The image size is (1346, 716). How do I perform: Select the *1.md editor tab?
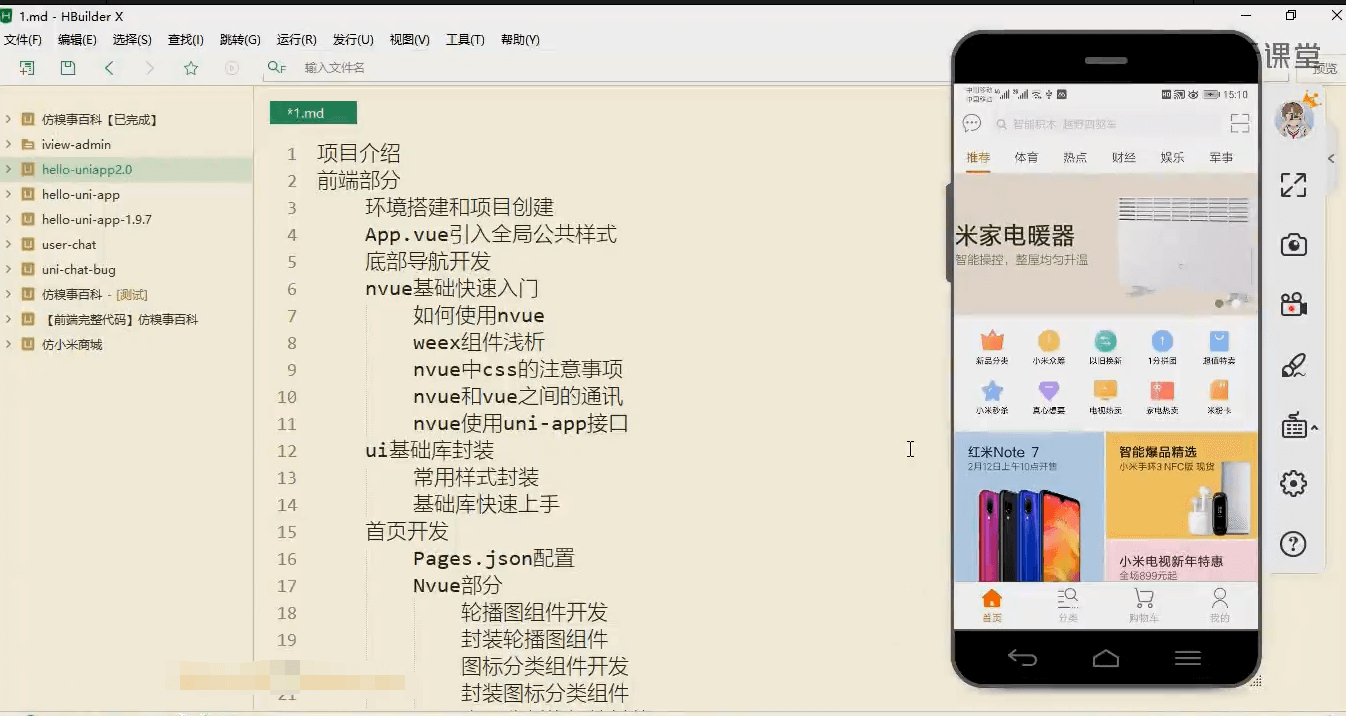point(313,113)
